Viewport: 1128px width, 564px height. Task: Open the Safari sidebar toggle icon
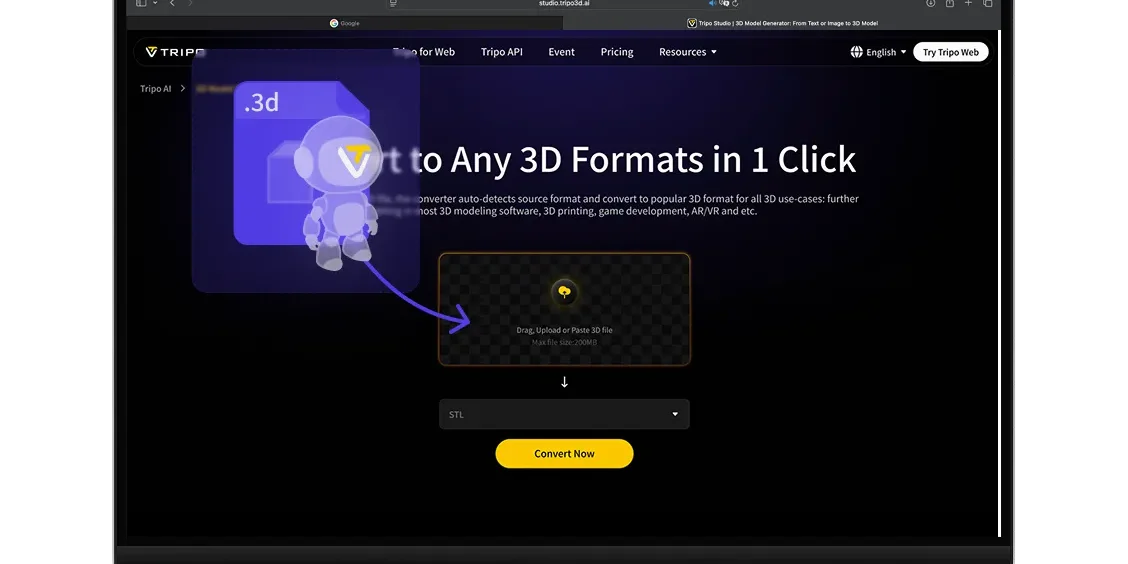[141, 4]
